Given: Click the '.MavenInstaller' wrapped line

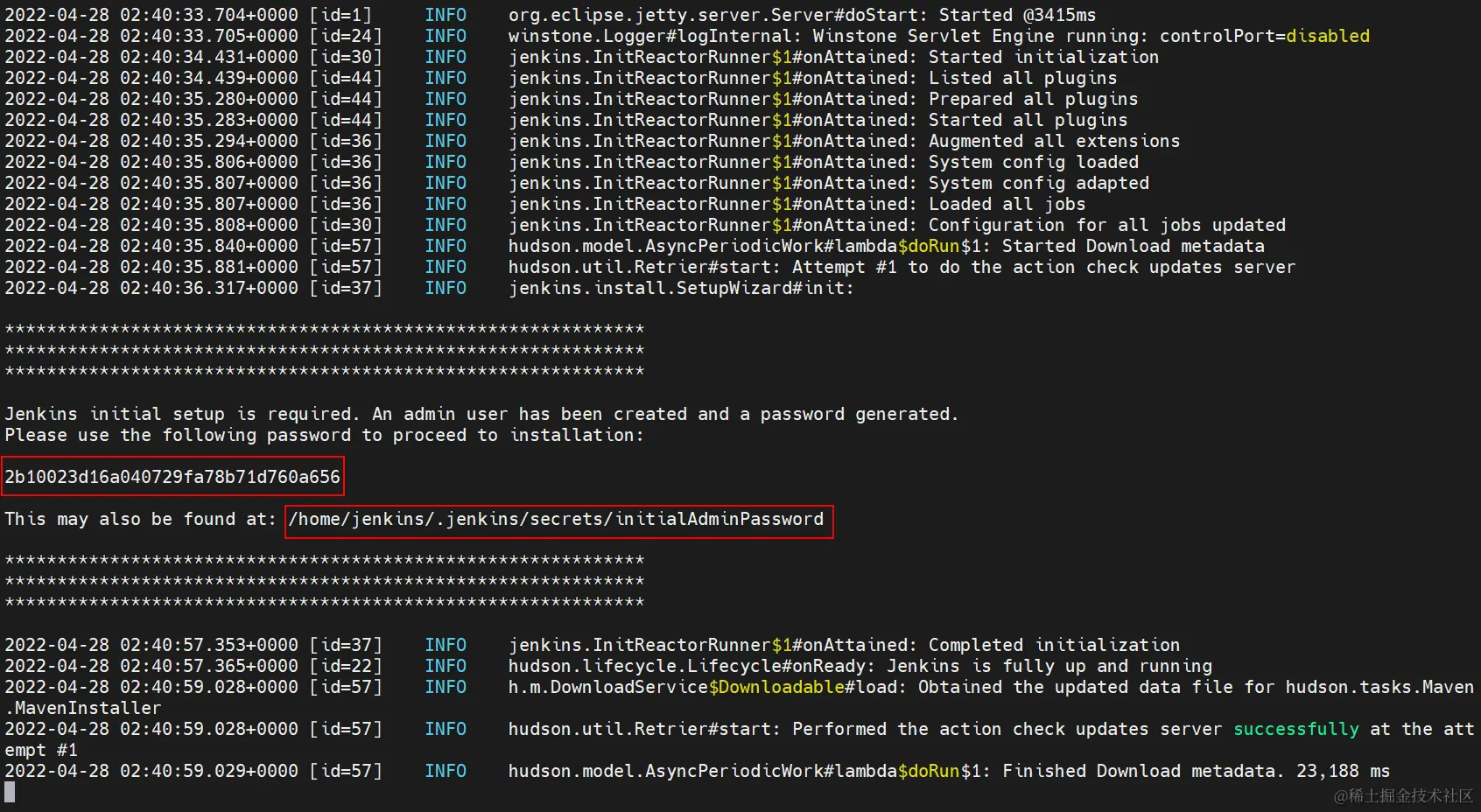Looking at the screenshot, I should pos(83,708).
